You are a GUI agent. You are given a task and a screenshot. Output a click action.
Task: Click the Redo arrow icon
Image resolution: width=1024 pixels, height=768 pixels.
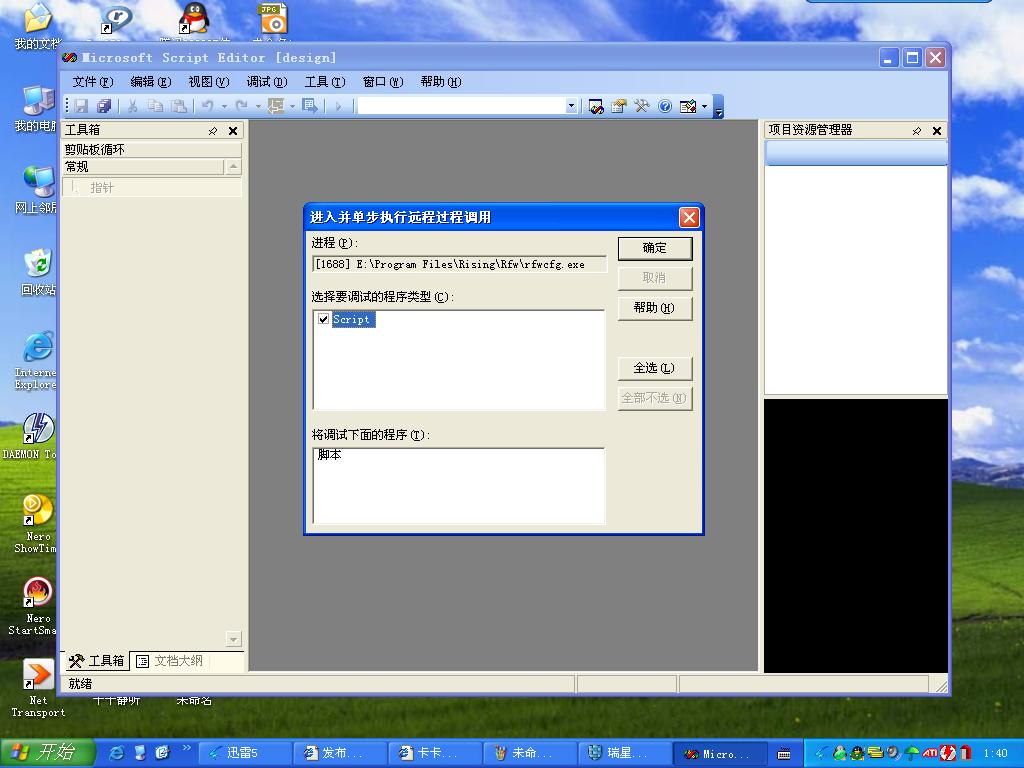click(242, 106)
